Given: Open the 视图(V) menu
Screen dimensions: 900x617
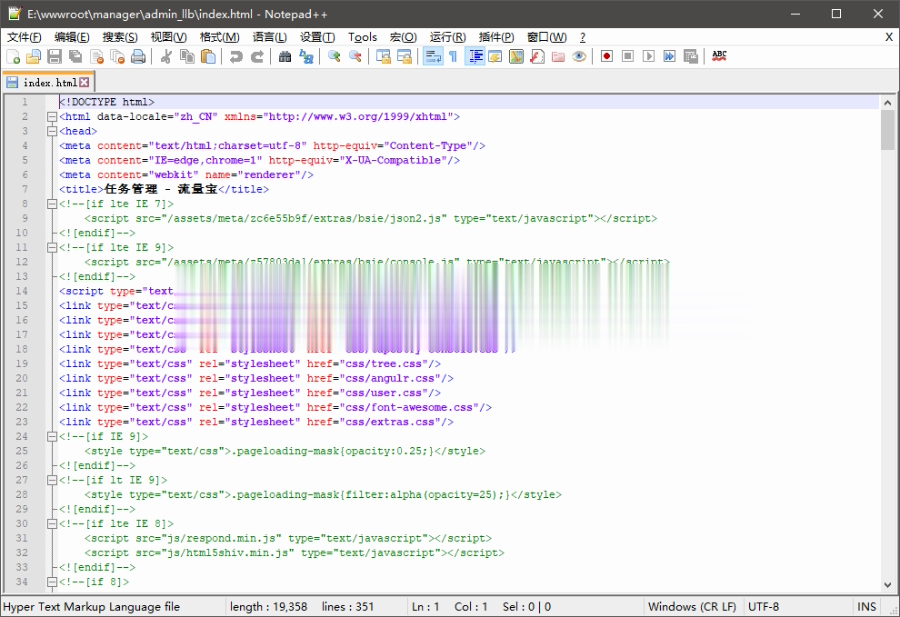Looking at the screenshot, I should point(169,37).
